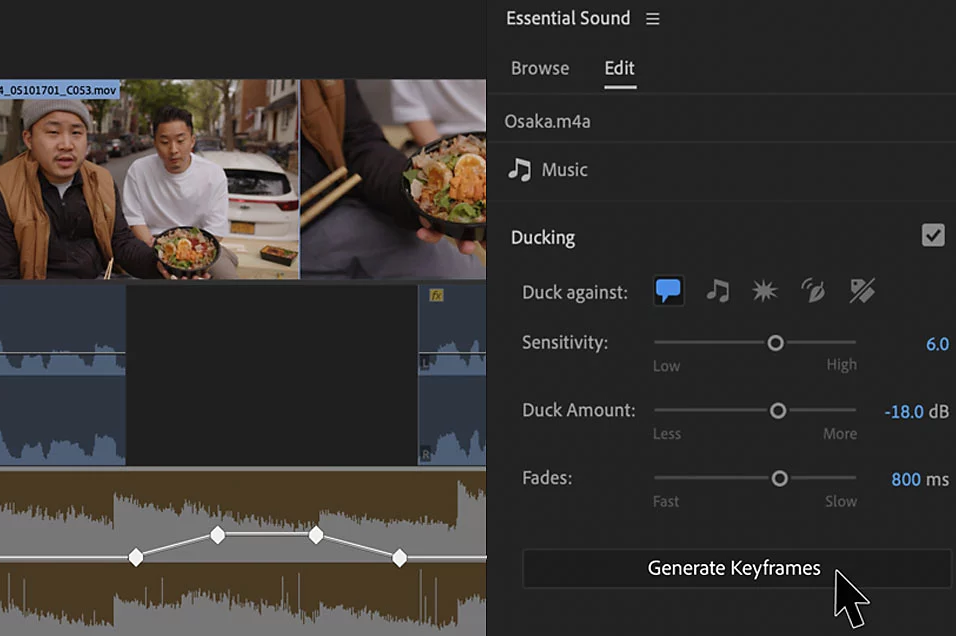This screenshot has width=956, height=636.
Task: Click the Fades value 800
Action: coord(905,479)
